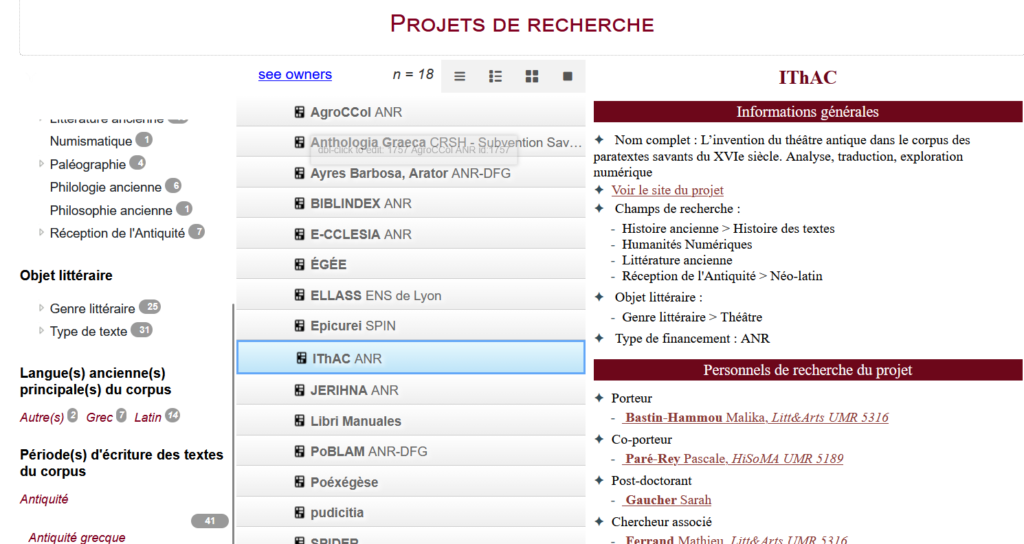
Task: Filter writing period by Antiquité grecque
Action: [x=76, y=537]
